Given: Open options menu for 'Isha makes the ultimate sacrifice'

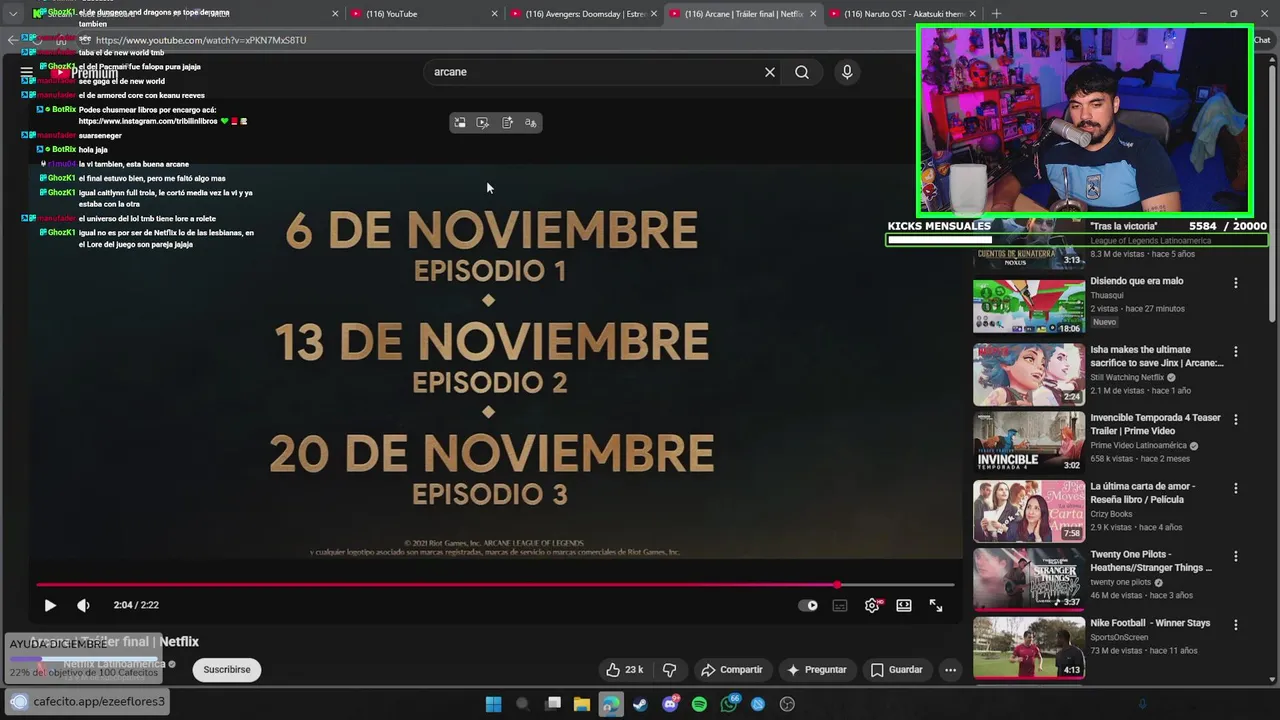Looking at the screenshot, I should (x=1236, y=352).
